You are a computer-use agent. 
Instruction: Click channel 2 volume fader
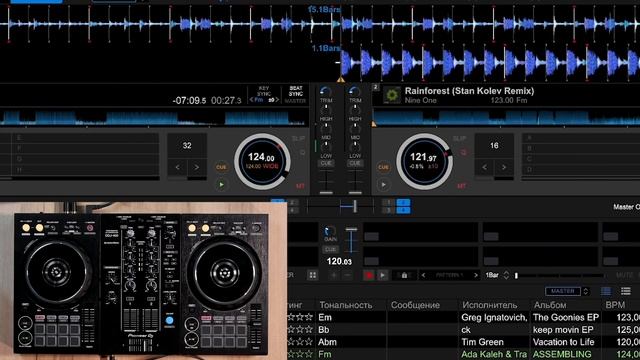click(355, 192)
